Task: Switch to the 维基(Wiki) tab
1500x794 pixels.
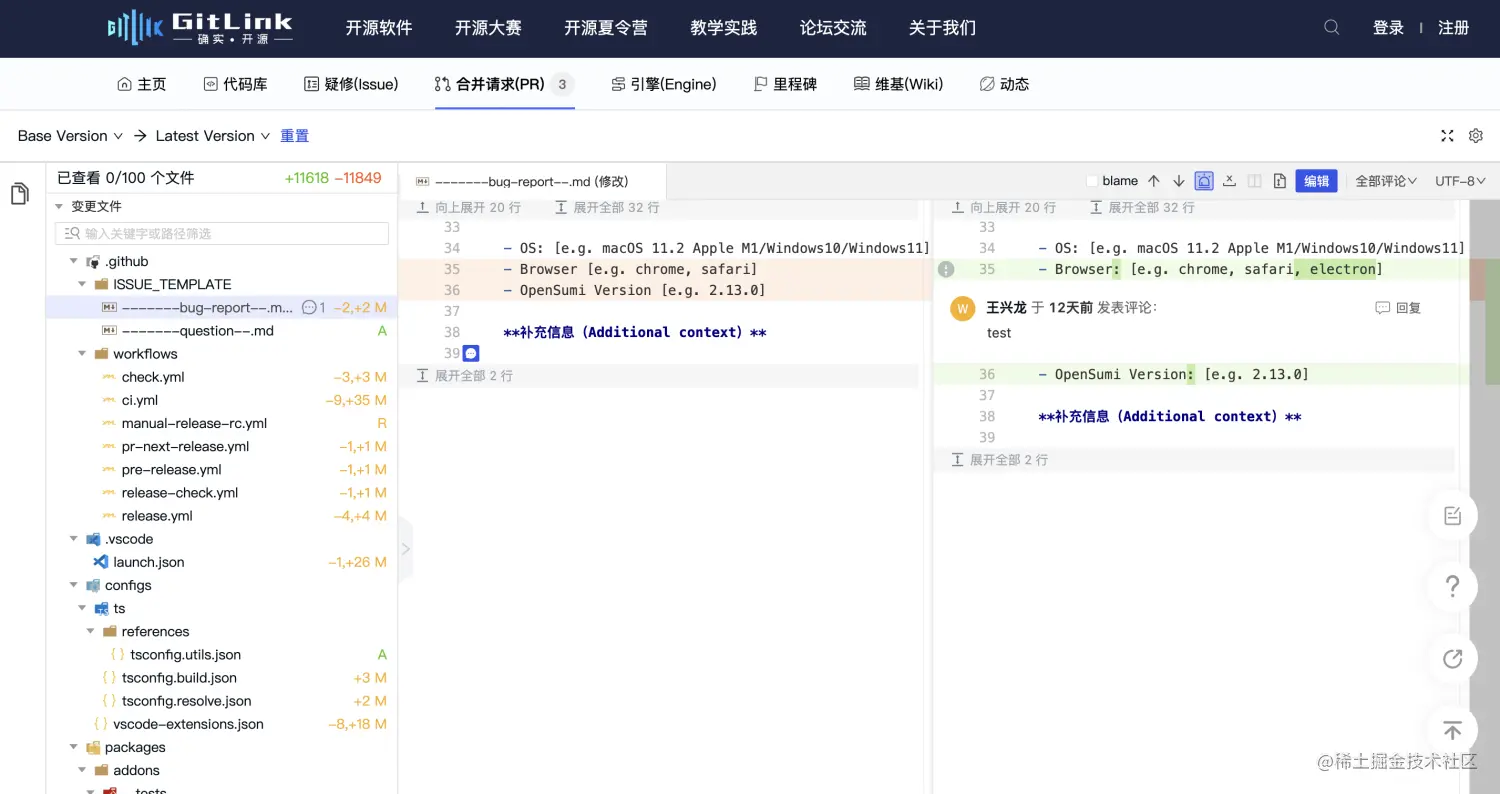Action: tap(898, 84)
